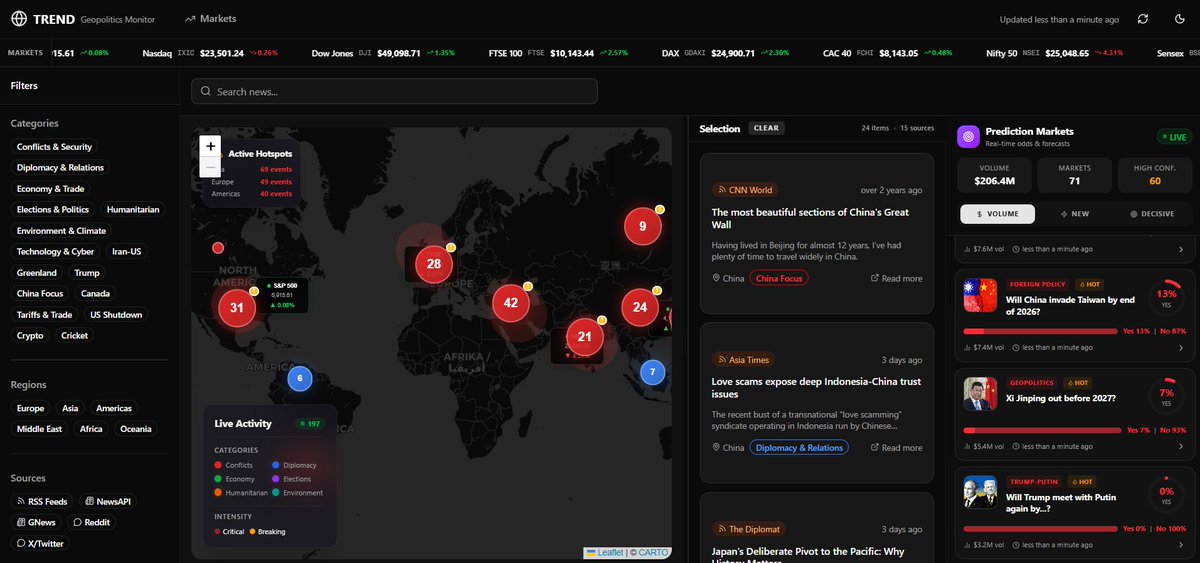Screen dimensions: 1200x563
Task: Click the China Focus tag on CNN article
Action: point(779,278)
